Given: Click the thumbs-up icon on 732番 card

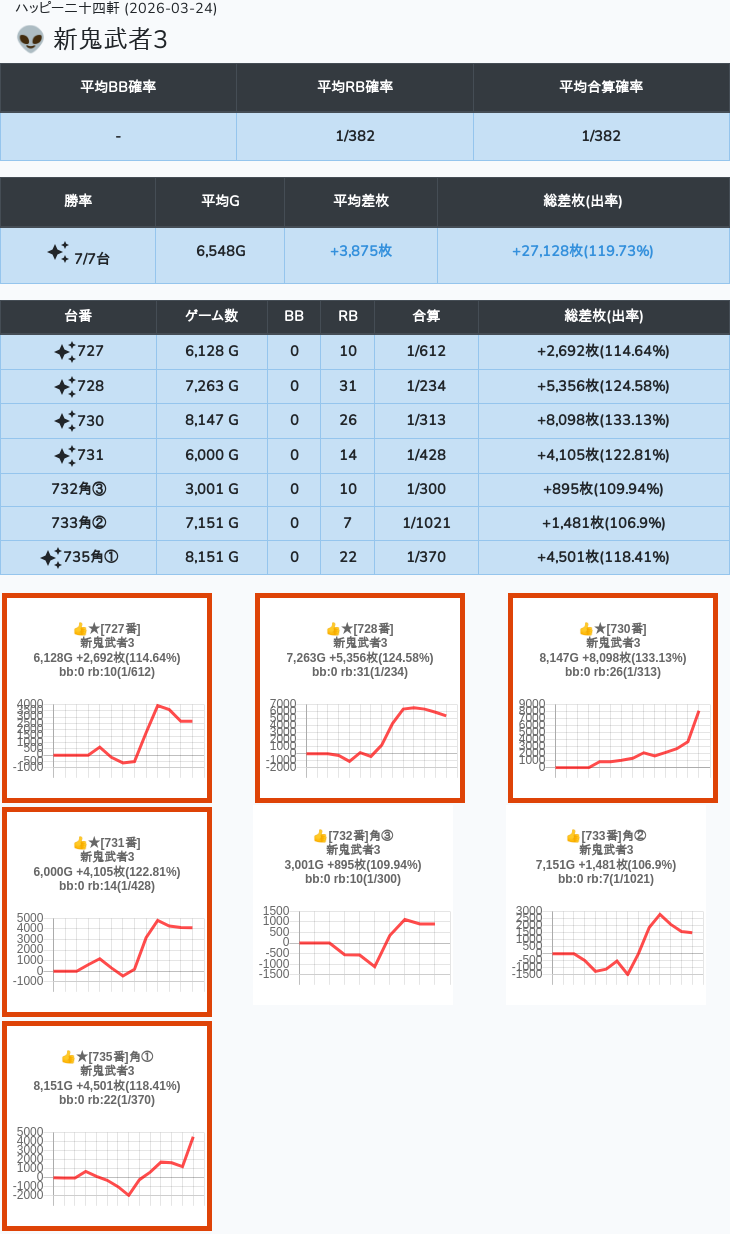Looking at the screenshot, I should coord(320,836).
